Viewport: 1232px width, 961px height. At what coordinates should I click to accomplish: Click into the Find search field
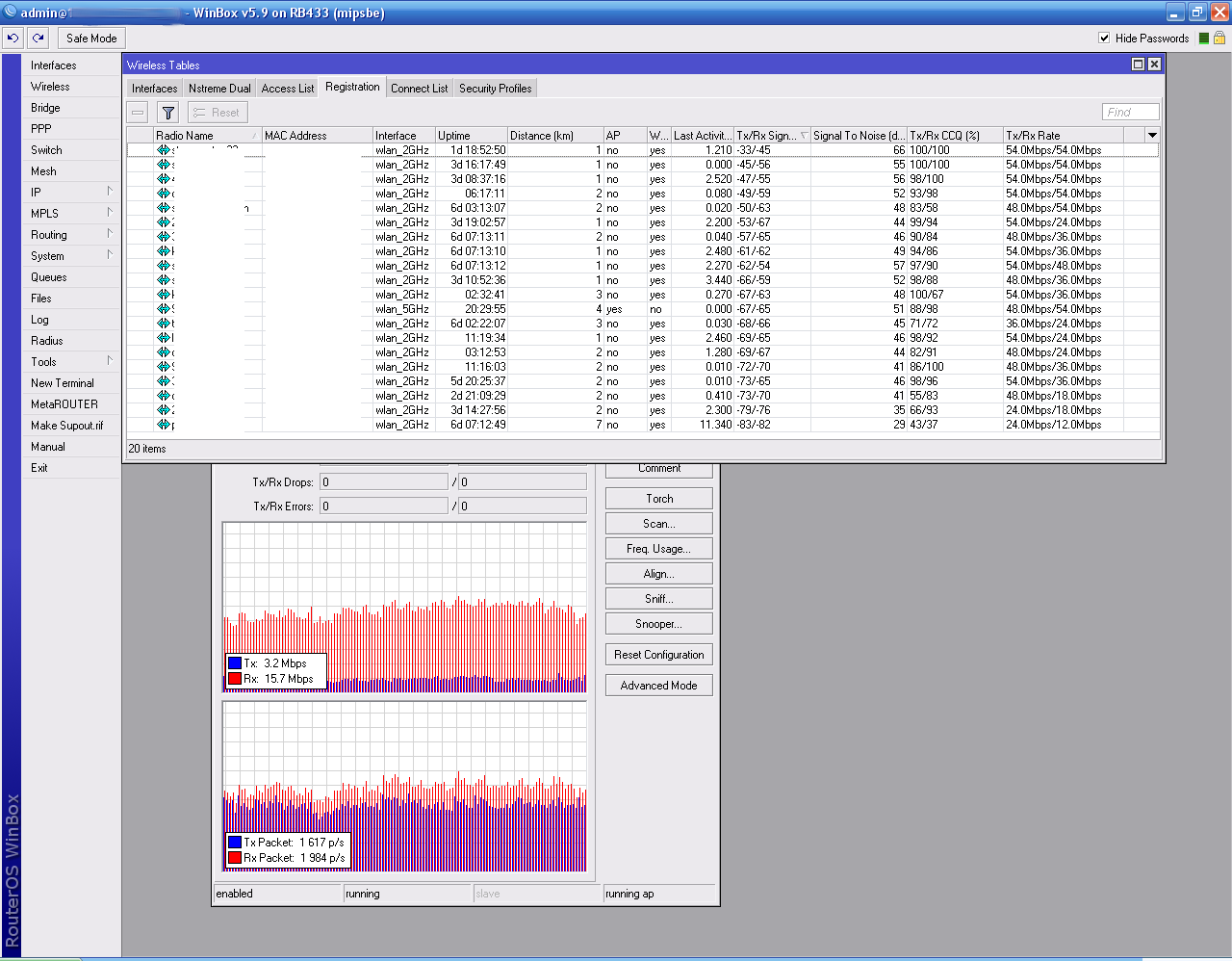[1130, 113]
